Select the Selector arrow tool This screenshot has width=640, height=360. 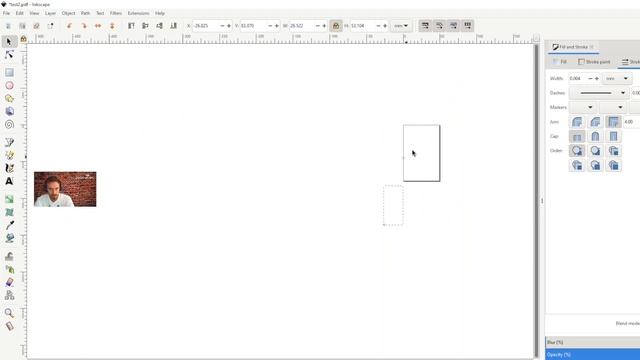click(9, 42)
